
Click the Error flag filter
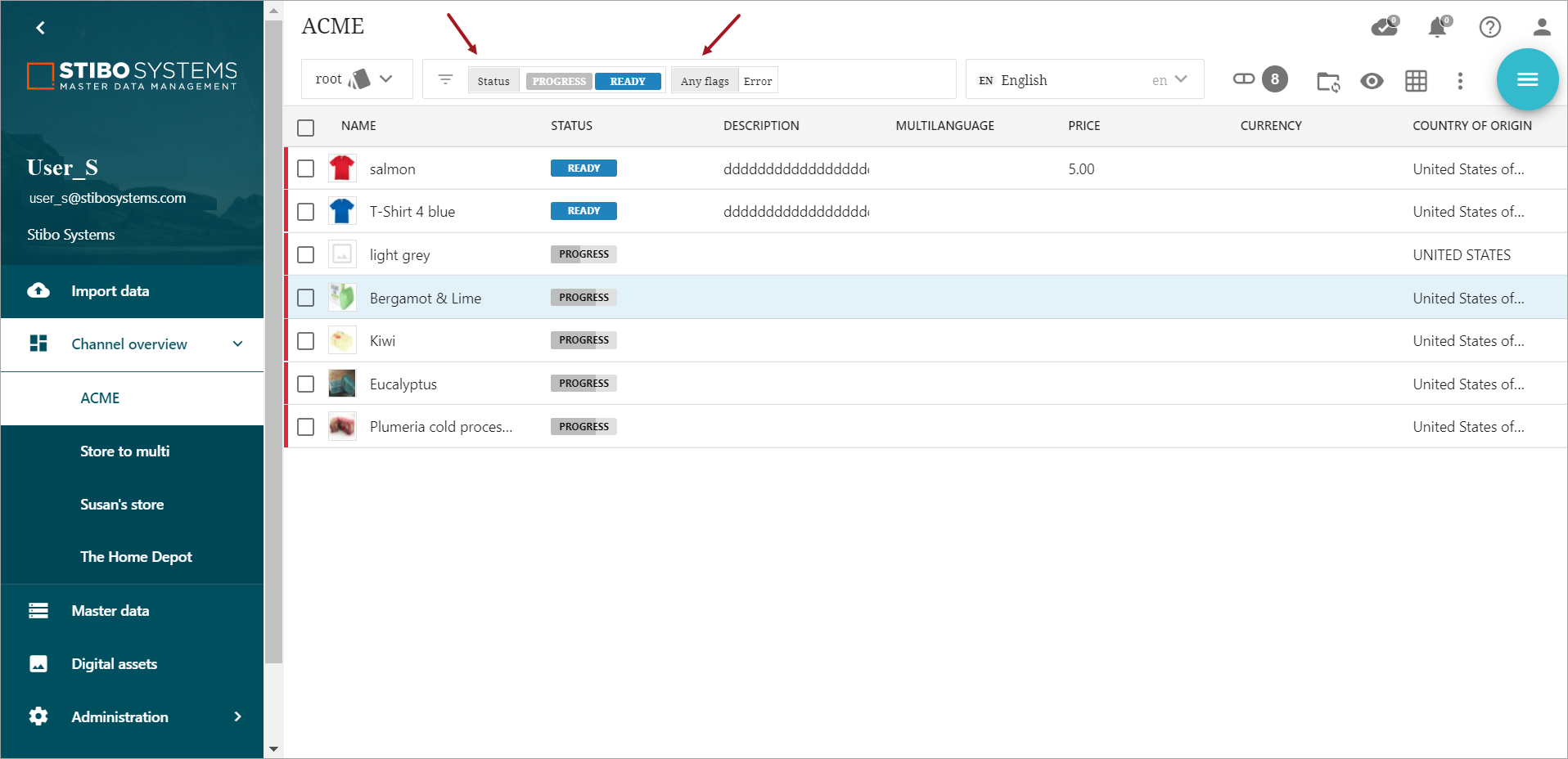tap(758, 81)
